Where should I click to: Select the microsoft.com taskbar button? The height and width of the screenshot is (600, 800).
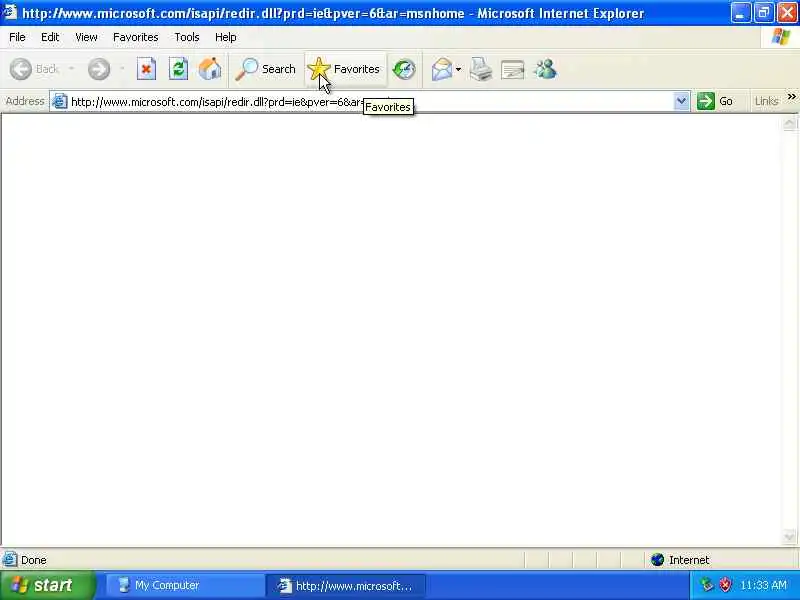[x=346, y=585]
